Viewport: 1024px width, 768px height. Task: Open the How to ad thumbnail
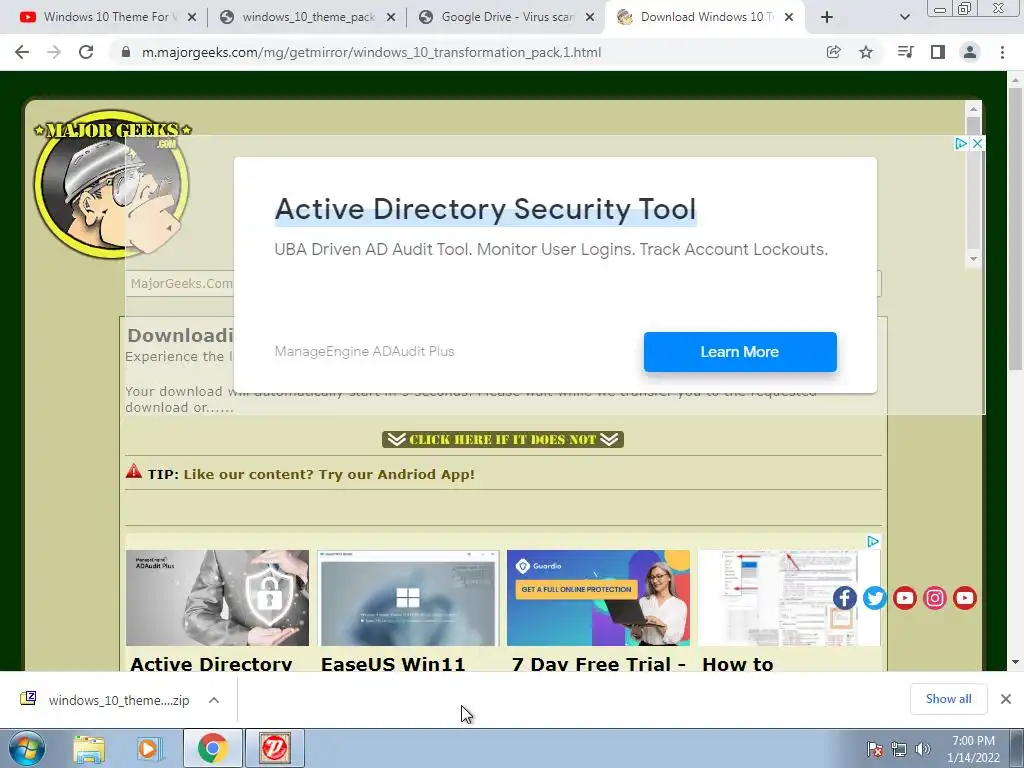[789, 598]
